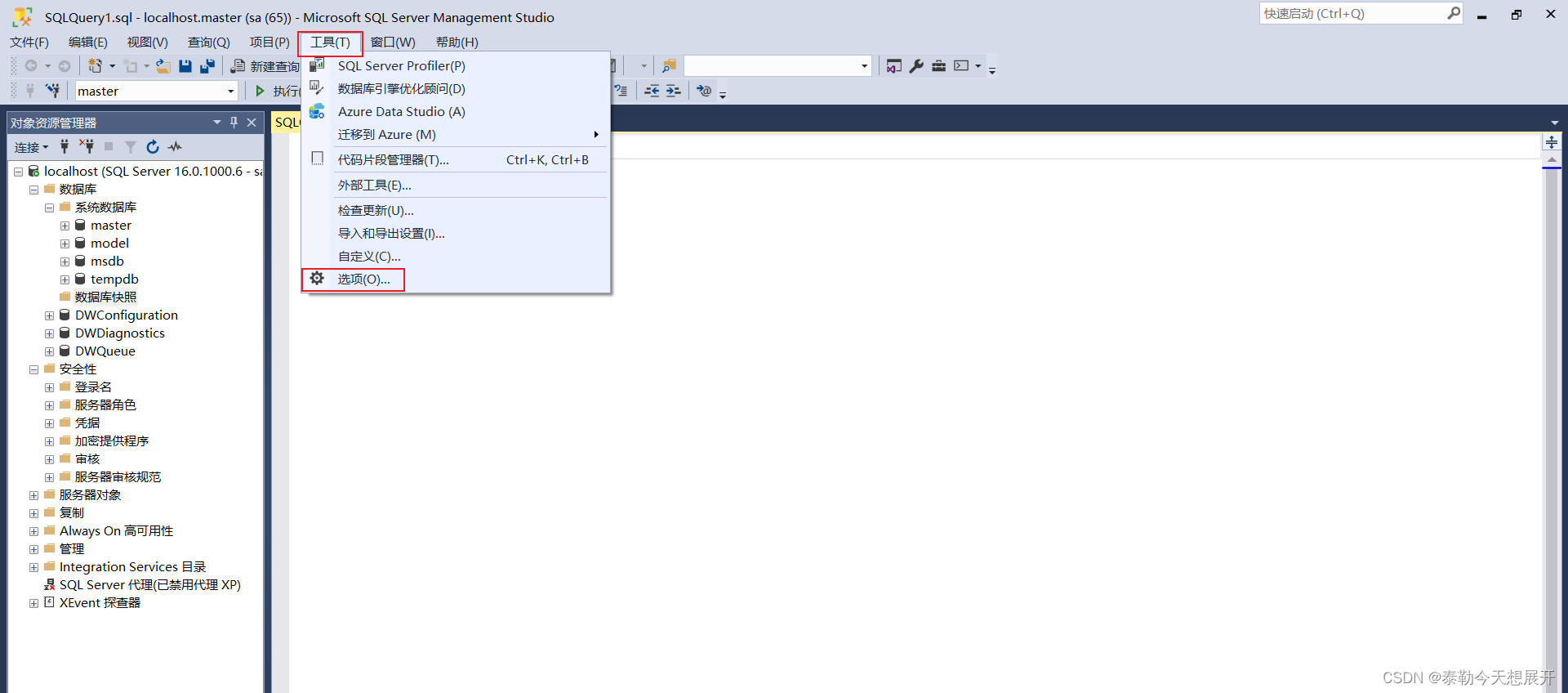Click the Navigate Forward arrow icon
1568x693 pixels.
point(65,66)
